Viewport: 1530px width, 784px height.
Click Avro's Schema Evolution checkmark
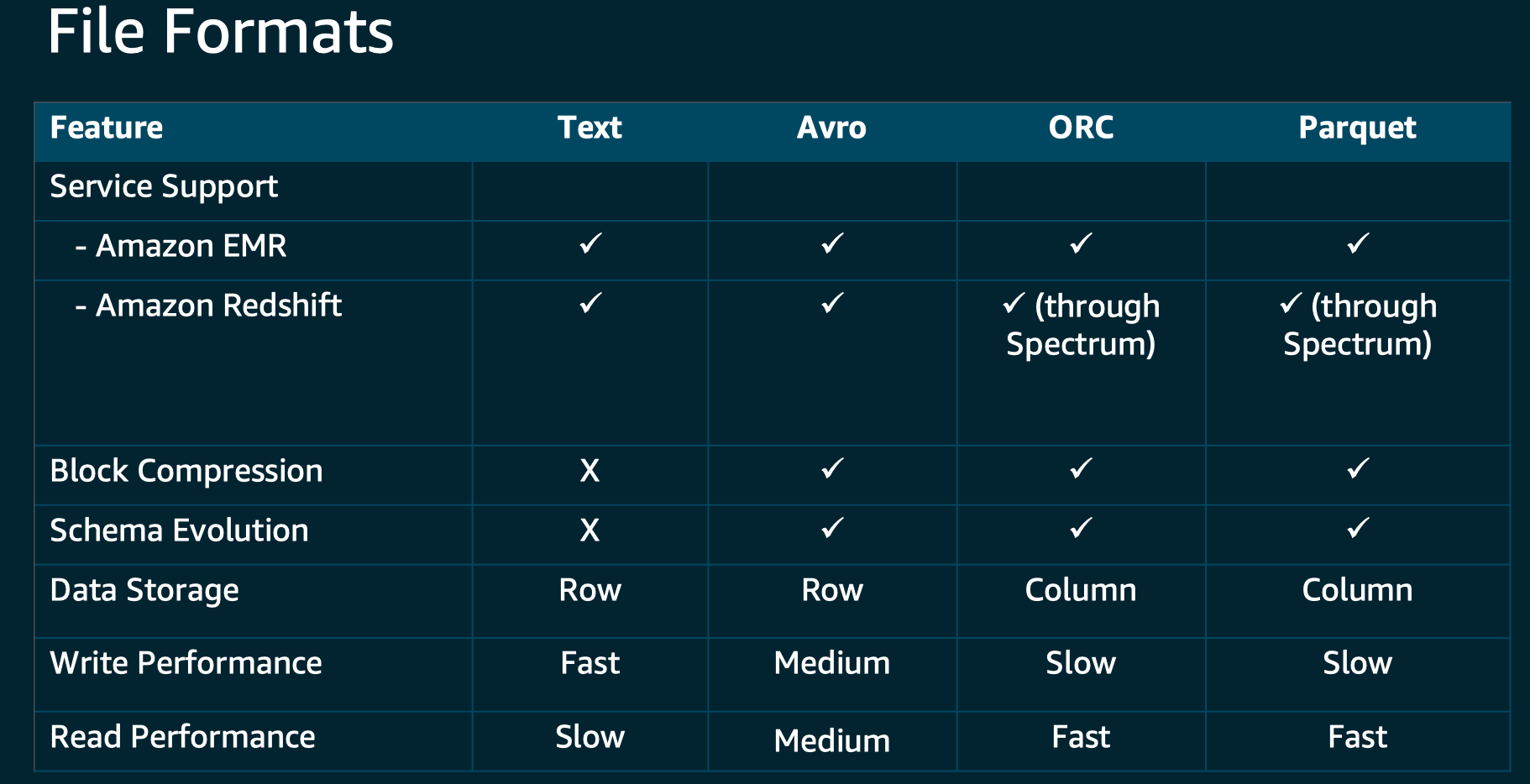(x=832, y=528)
